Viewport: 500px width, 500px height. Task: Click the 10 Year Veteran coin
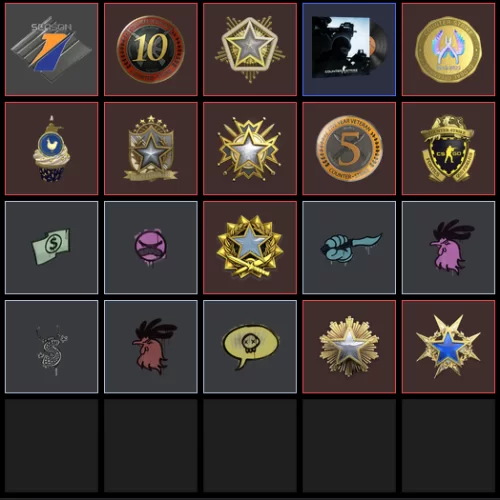[151, 49]
